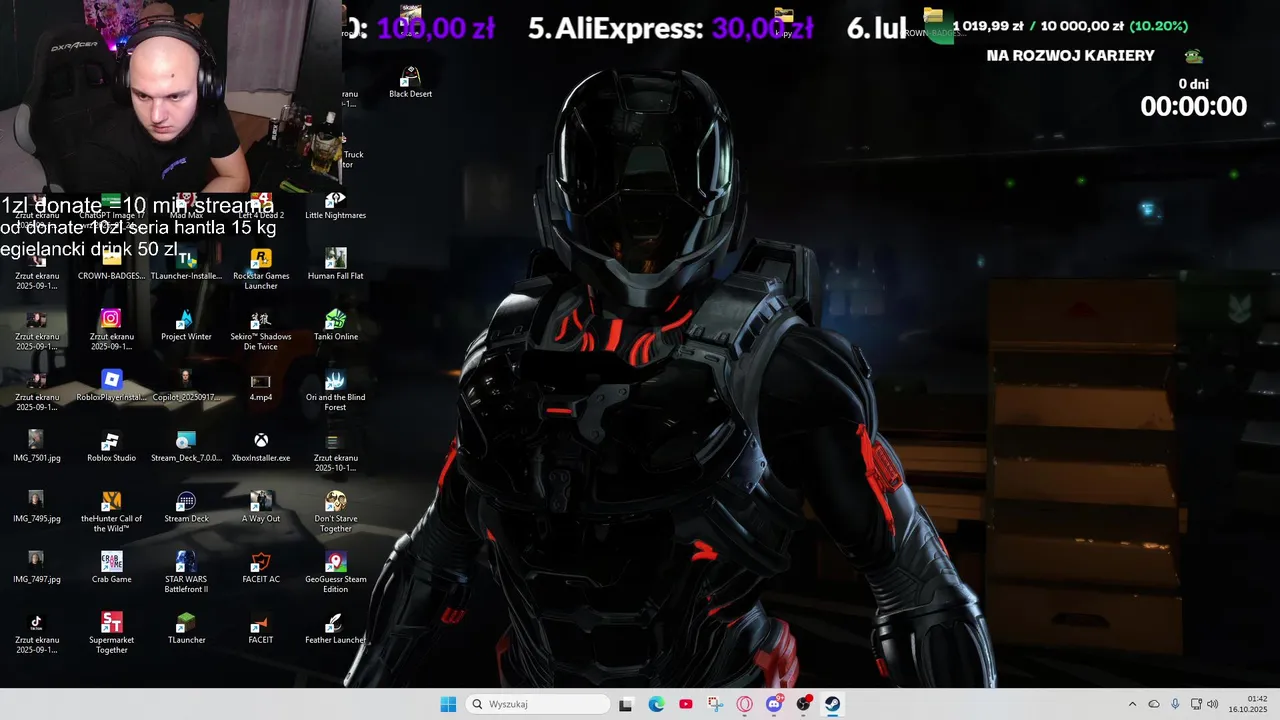Viewport: 1280px width, 720px height.
Task: Open the YouTube taskbar app
Action: [x=685, y=704]
